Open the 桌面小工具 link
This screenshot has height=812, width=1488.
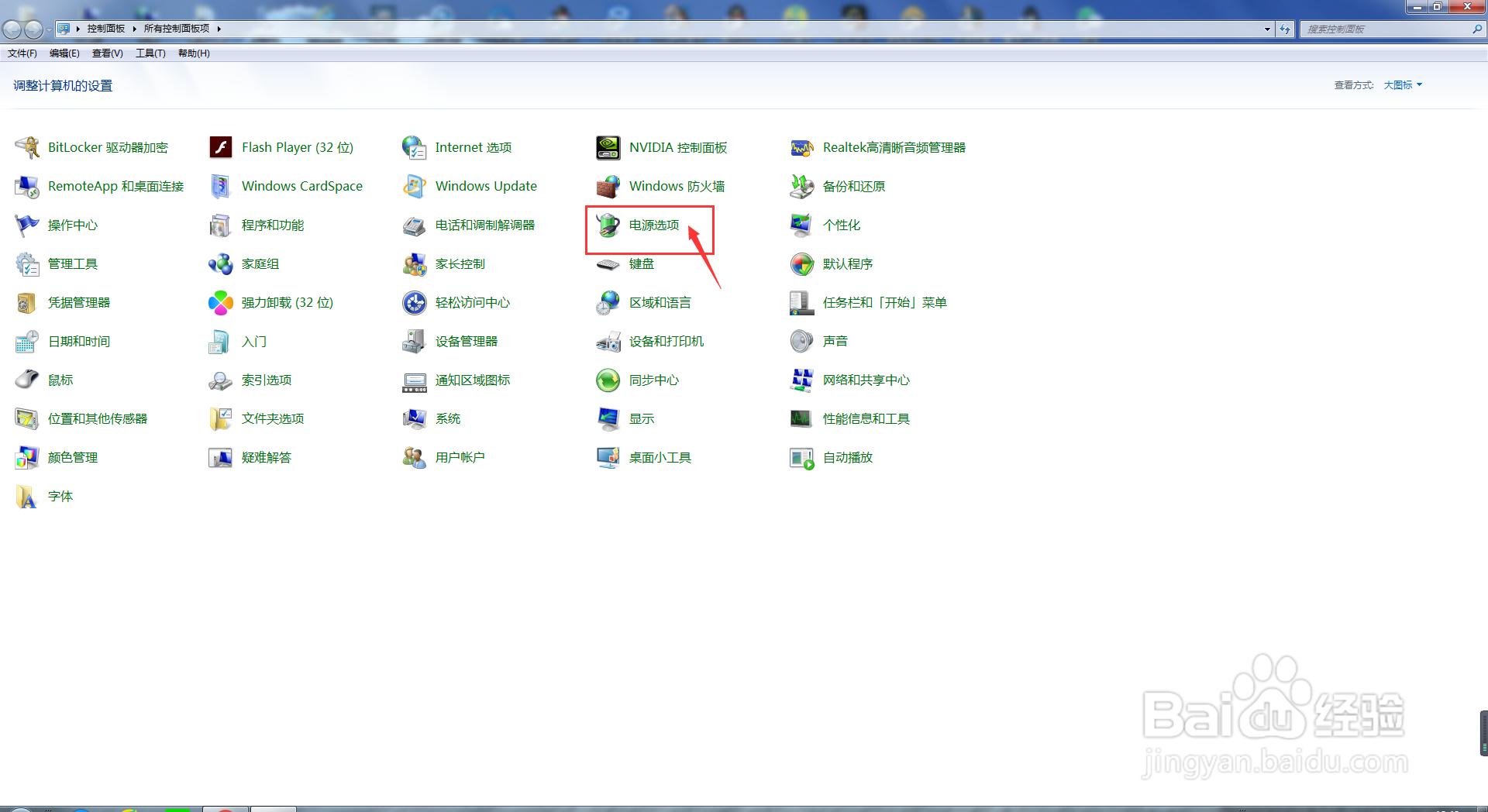tap(660, 457)
